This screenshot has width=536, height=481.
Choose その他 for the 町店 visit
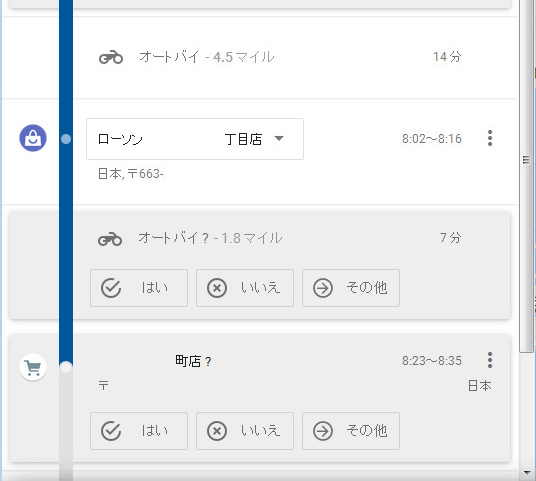pyautogui.click(x=351, y=431)
